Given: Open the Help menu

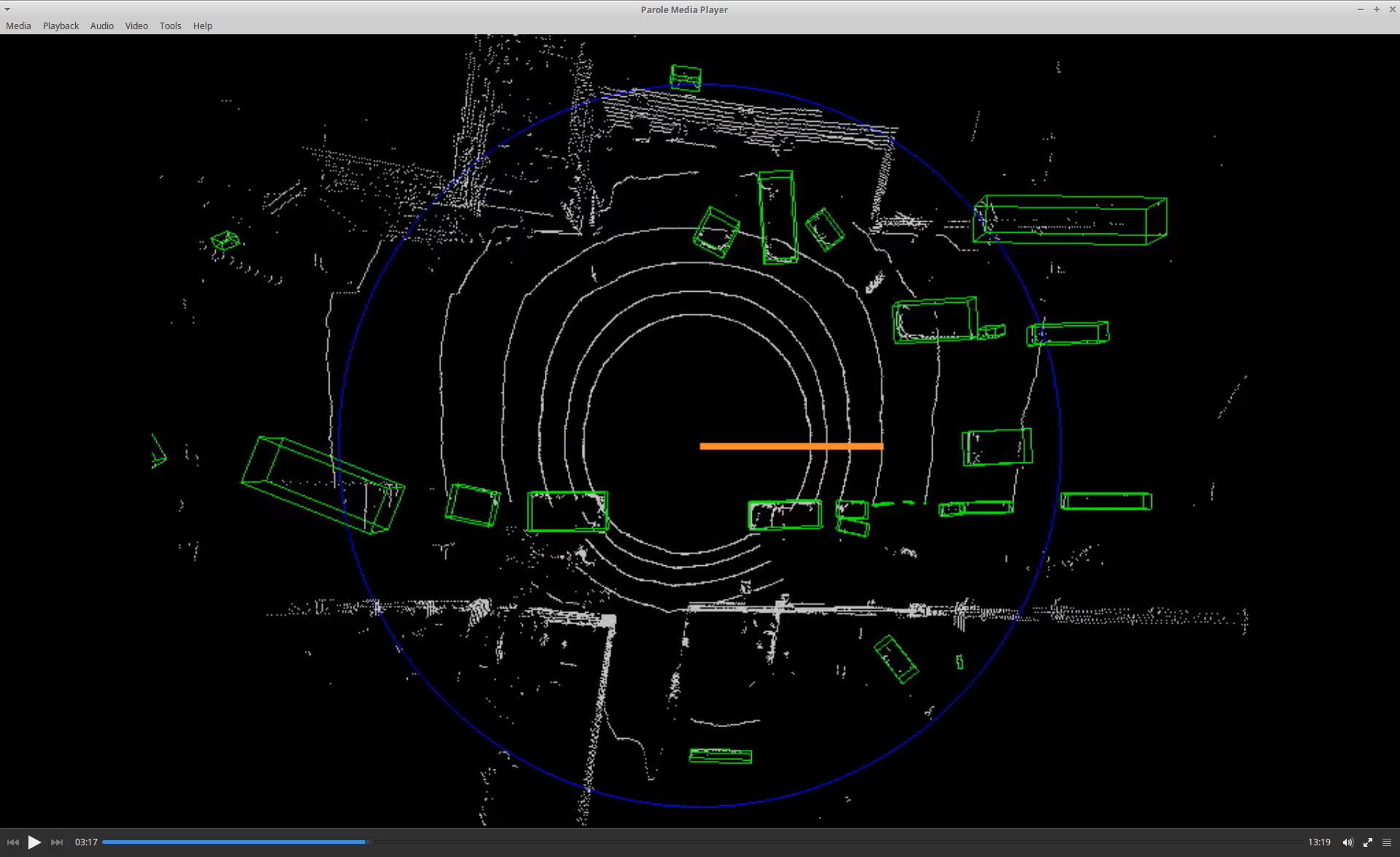Looking at the screenshot, I should [x=203, y=26].
